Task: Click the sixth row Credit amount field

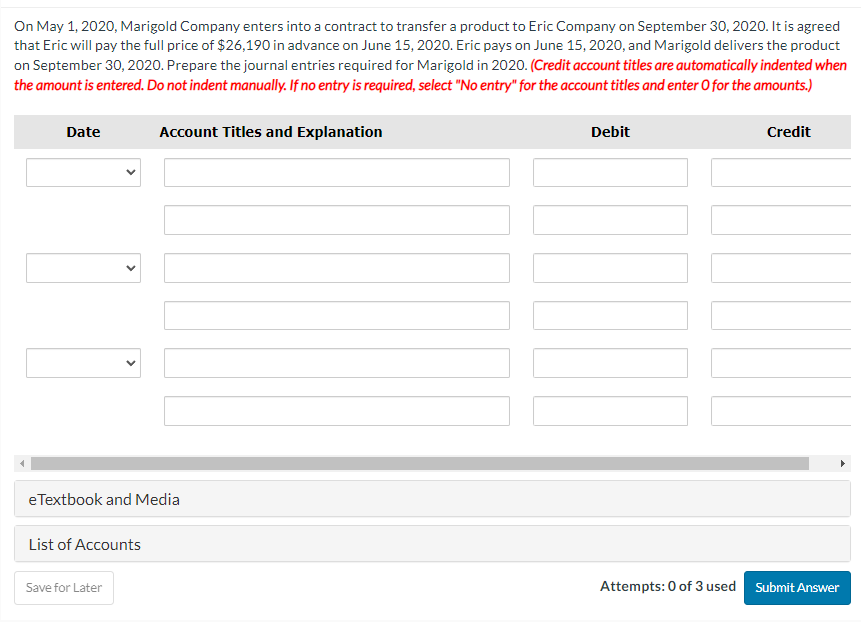Action: (x=781, y=411)
